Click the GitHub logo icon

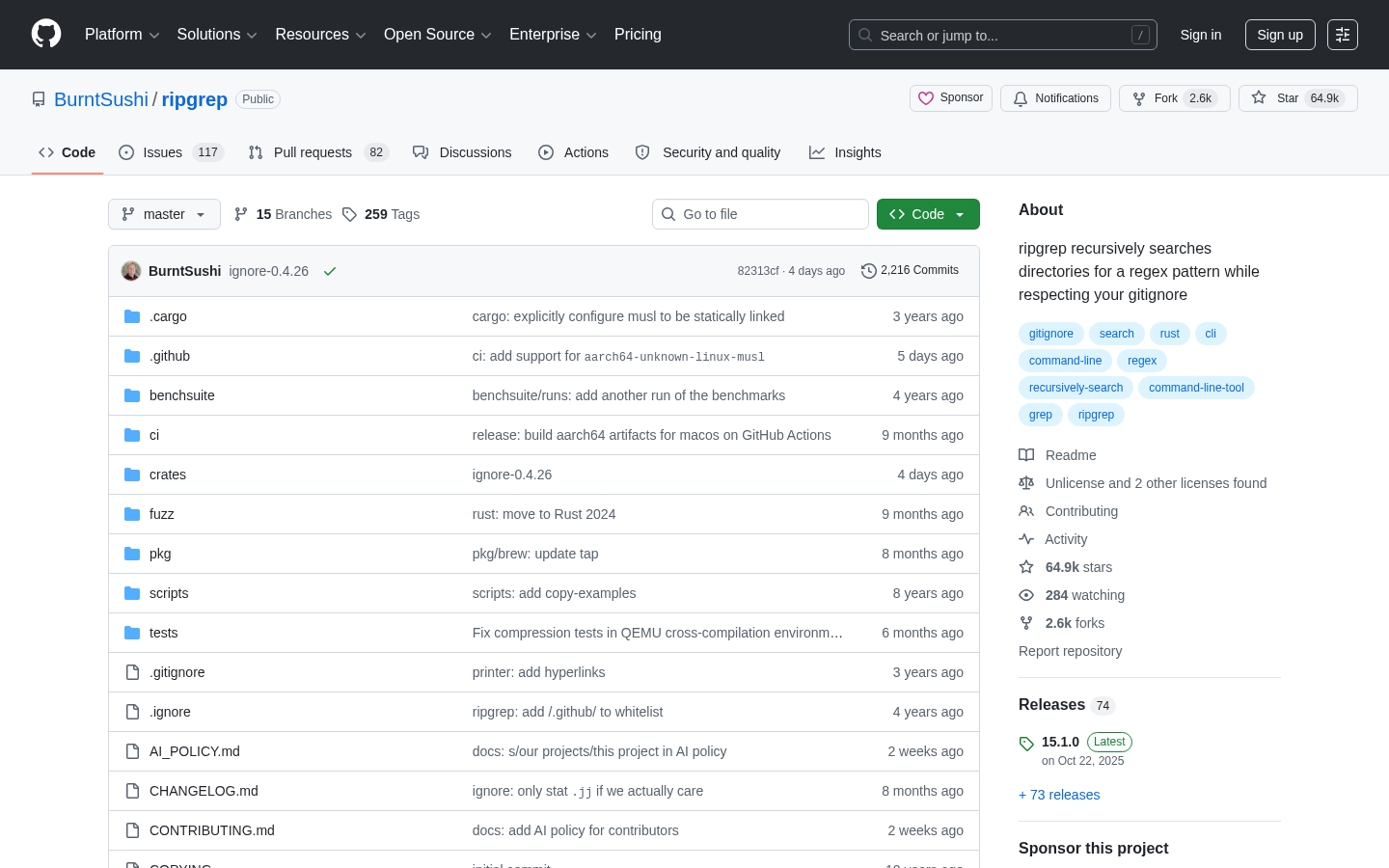point(46,34)
